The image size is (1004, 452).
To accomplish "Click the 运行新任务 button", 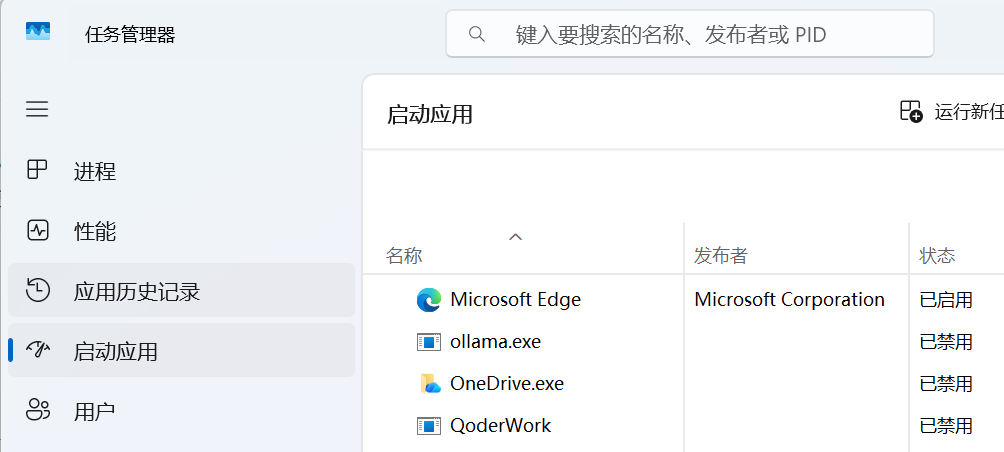I will [951, 111].
